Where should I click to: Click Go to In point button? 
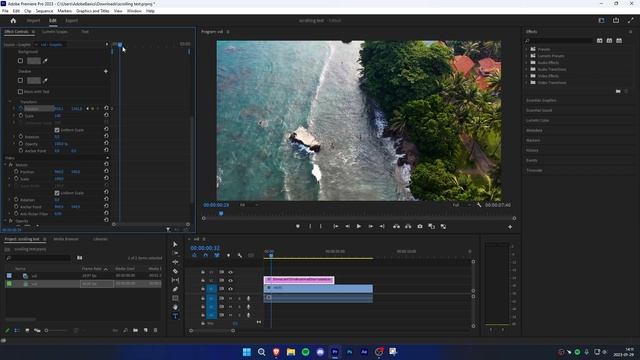coord(336,227)
